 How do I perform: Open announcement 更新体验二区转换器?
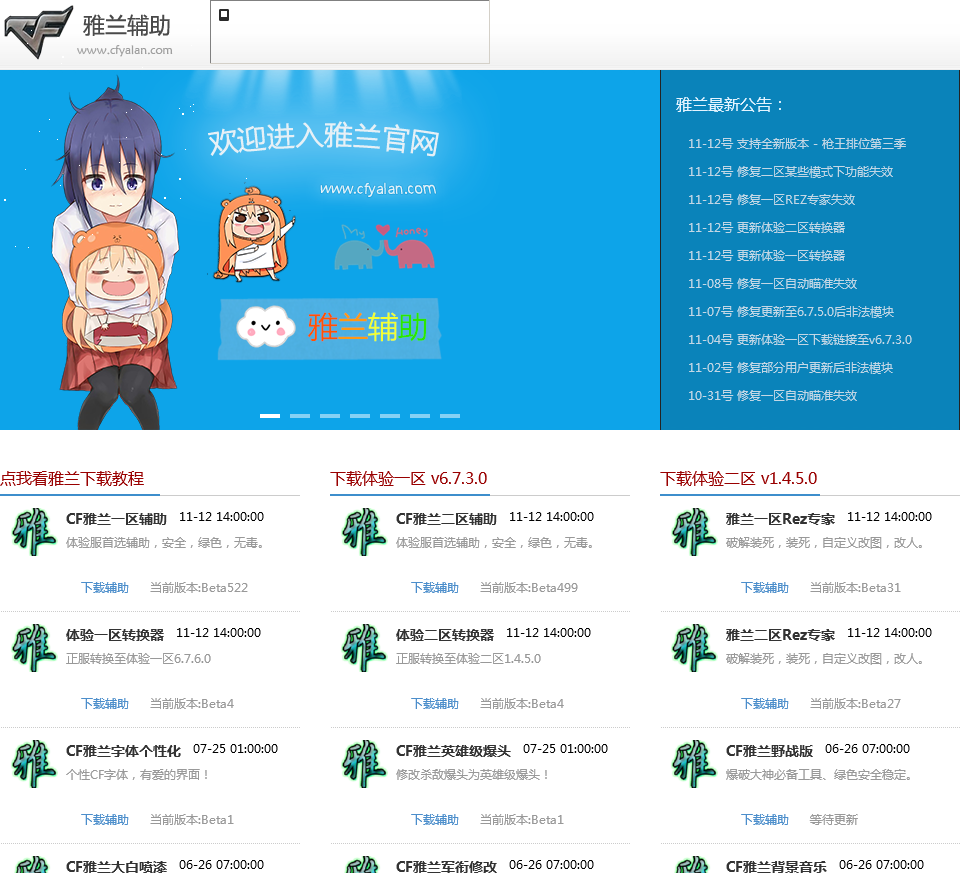(767, 228)
